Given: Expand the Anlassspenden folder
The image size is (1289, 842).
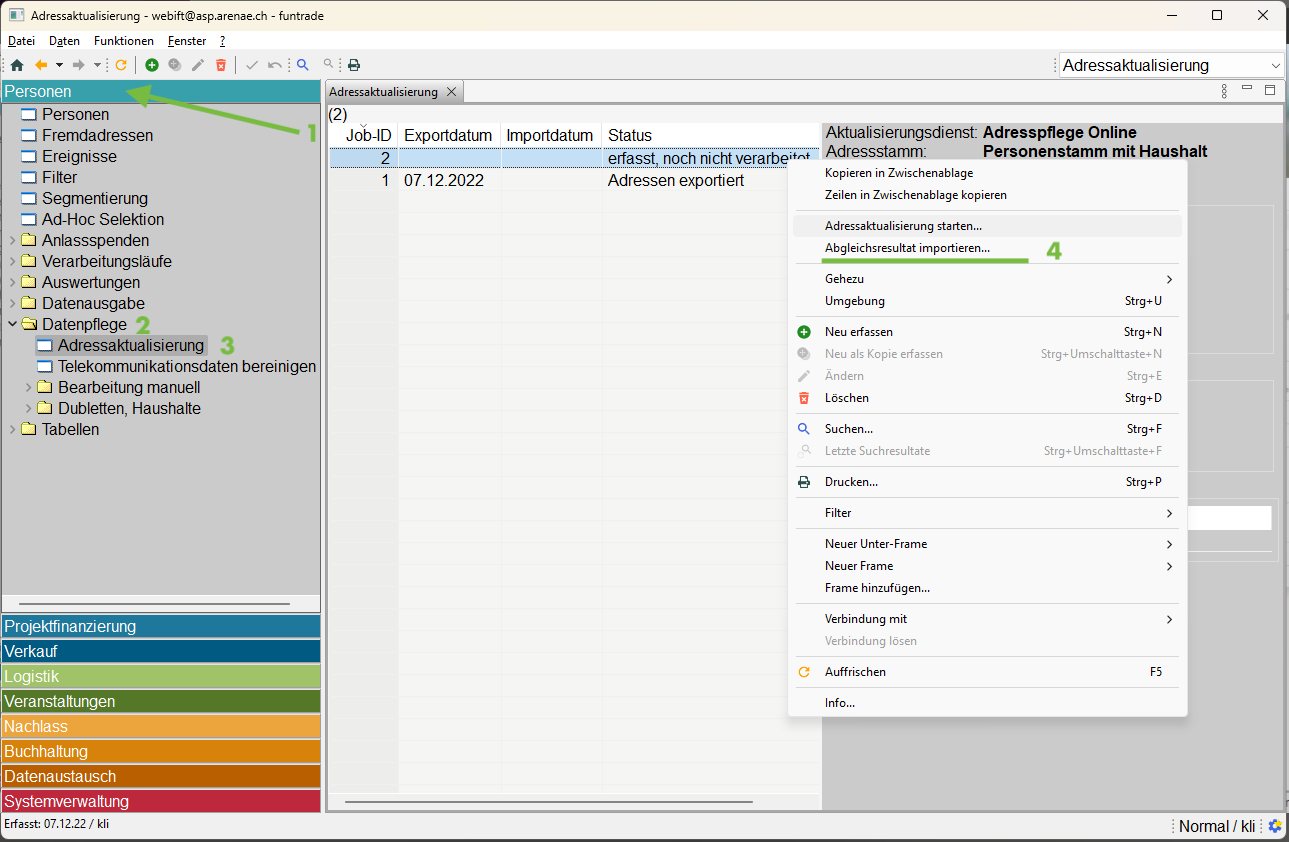Looking at the screenshot, I should click(13, 240).
